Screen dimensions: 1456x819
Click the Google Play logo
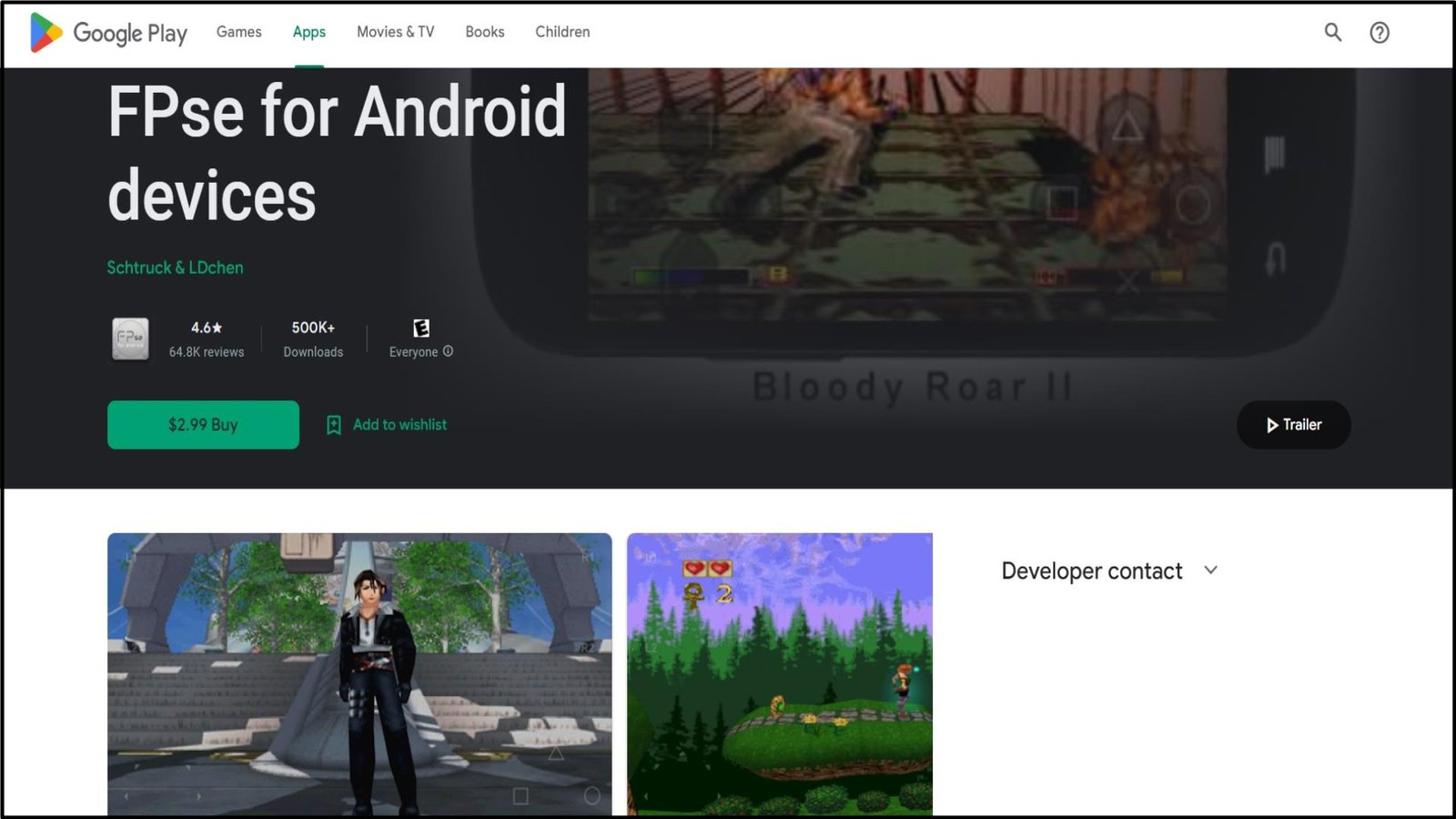pos(107,33)
